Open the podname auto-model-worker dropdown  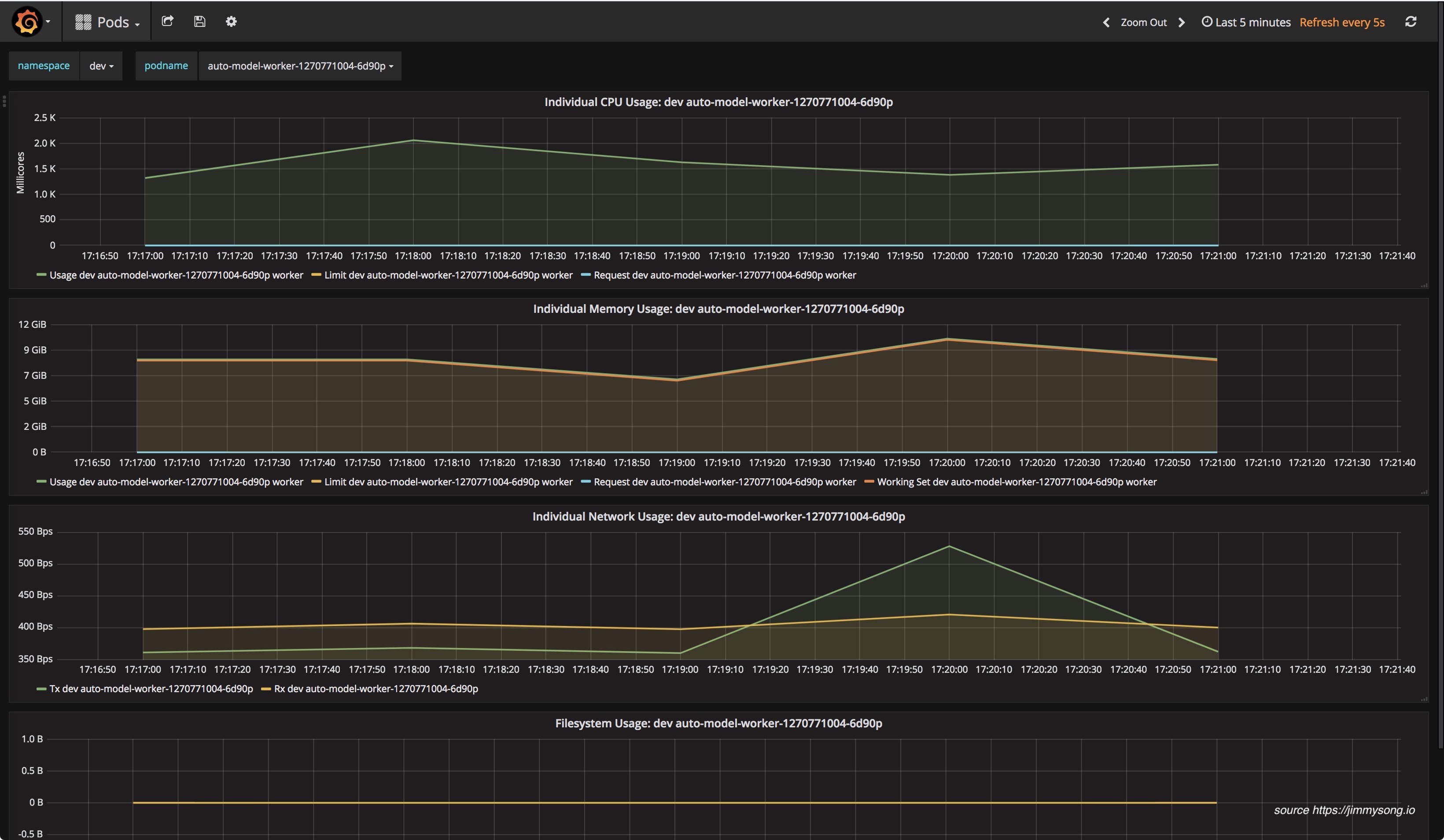300,66
